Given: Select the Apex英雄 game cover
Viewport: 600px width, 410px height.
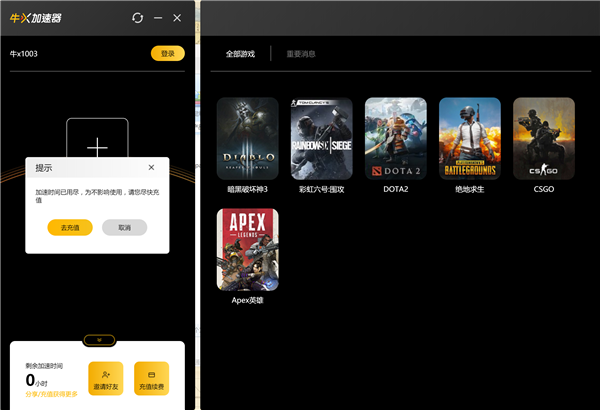Looking at the screenshot, I should 248,250.
